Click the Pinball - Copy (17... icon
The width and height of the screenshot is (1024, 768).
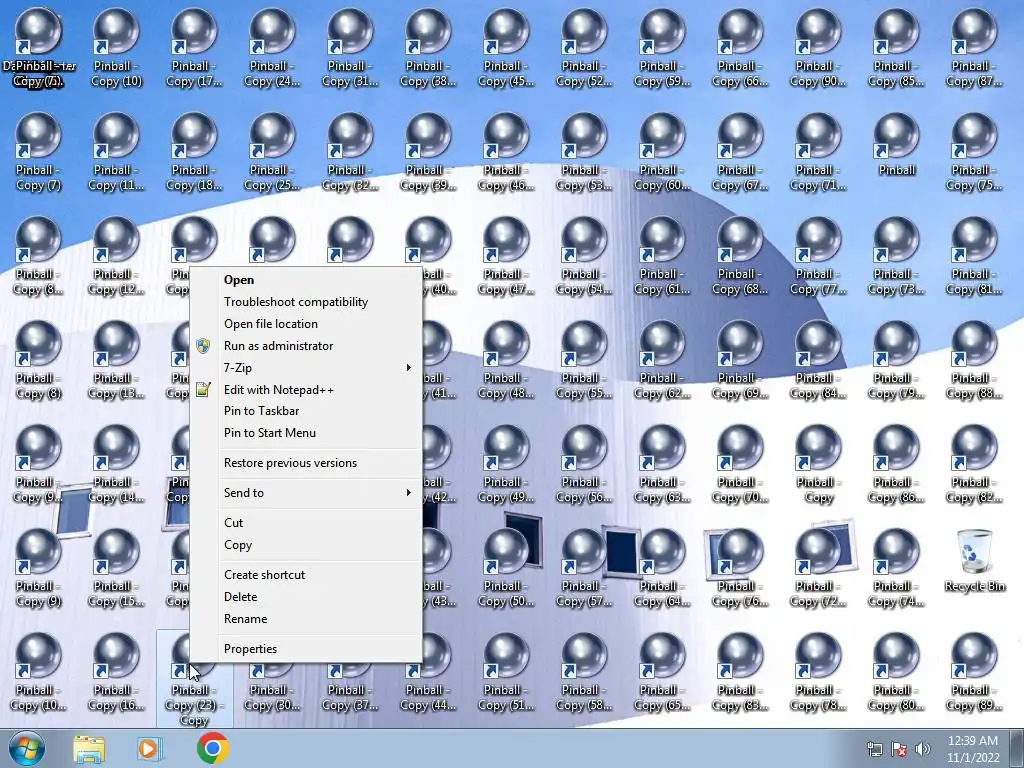coord(194,48)
